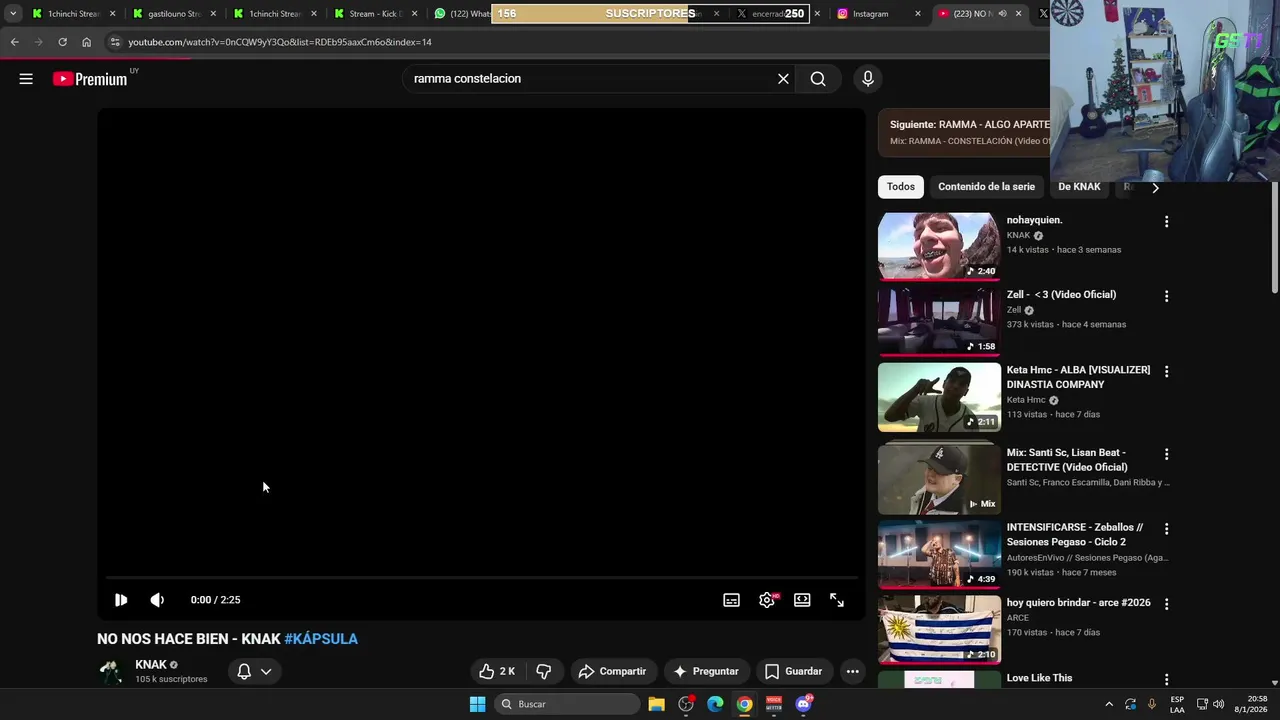Open the Windows Start menu
The height and width of the screenshot is (720, 1280).
pyautogui.click(x=477, y=704)
